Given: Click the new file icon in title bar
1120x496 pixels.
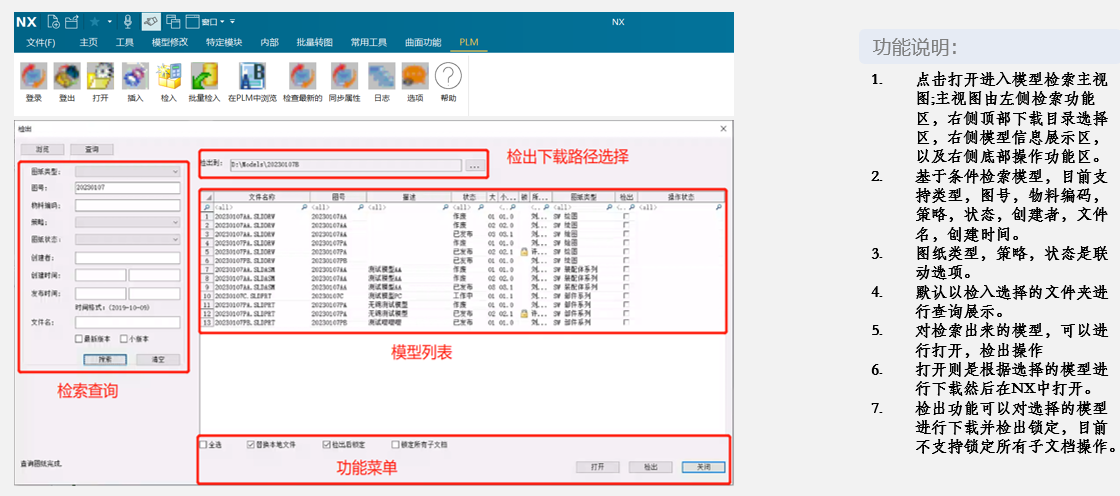Looking at the screenshot, I should 54,21.
